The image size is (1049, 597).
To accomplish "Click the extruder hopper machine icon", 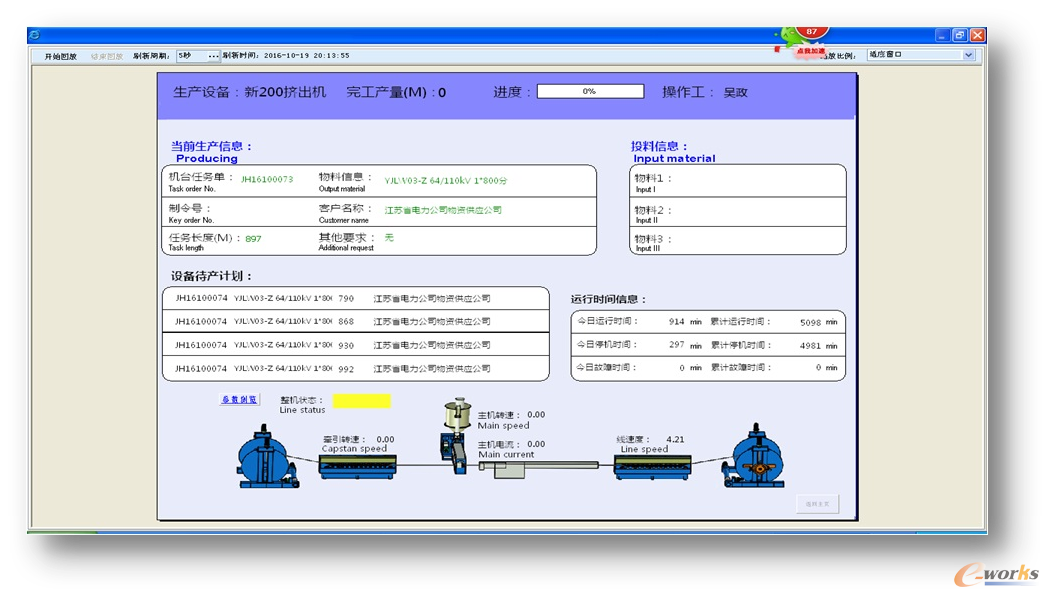I will [x=456, y=436].
